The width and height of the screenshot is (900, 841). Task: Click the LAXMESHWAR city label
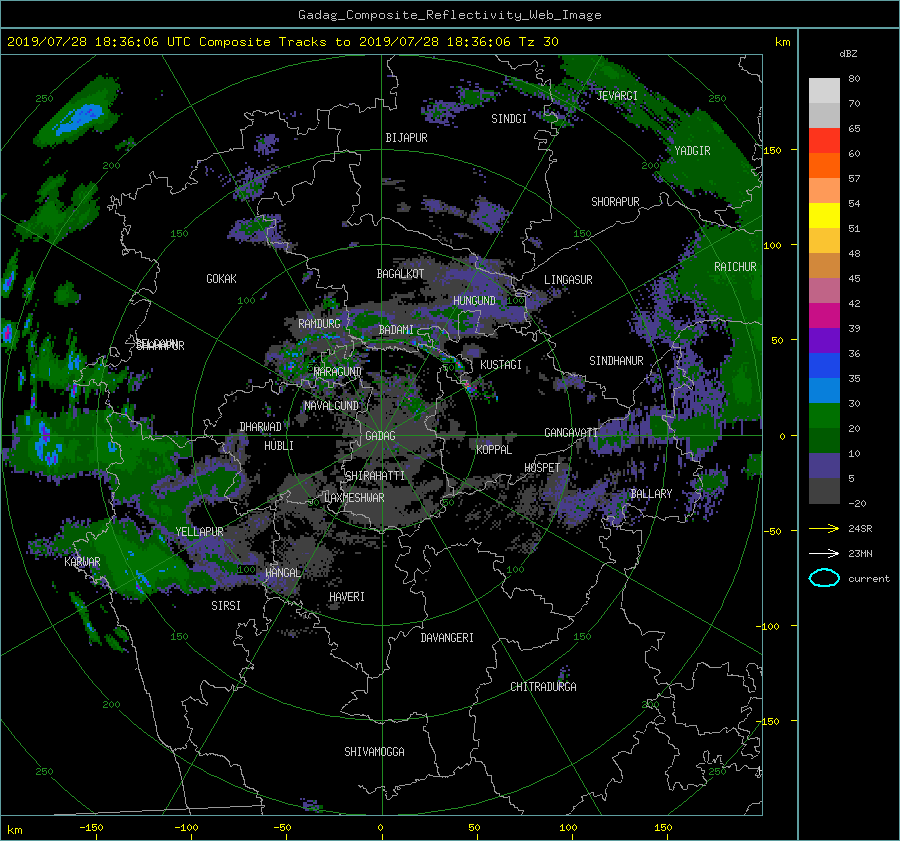pyautogui.click(x=354, y=498)
